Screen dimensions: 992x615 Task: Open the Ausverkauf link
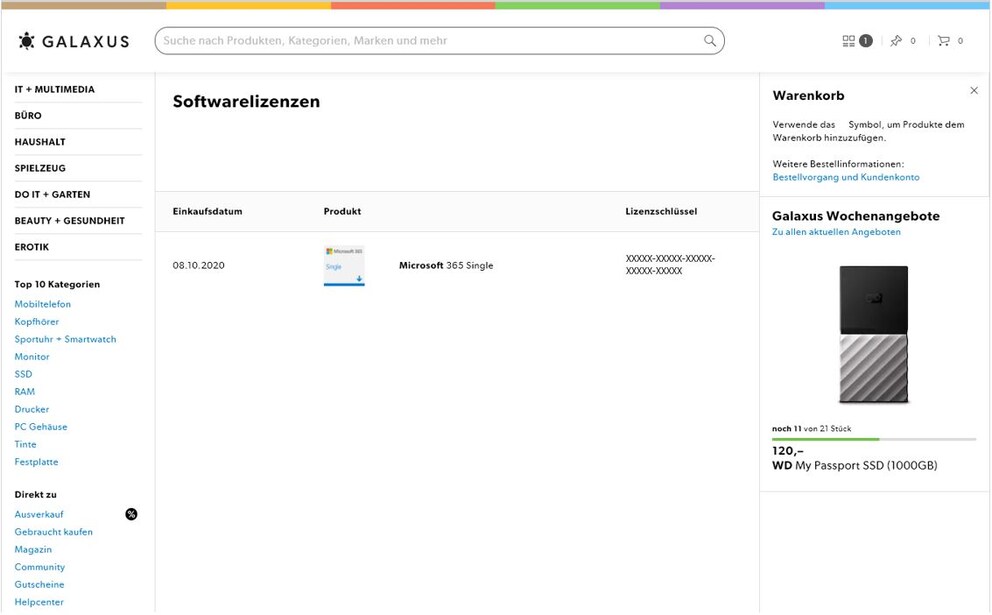[39, 514]
